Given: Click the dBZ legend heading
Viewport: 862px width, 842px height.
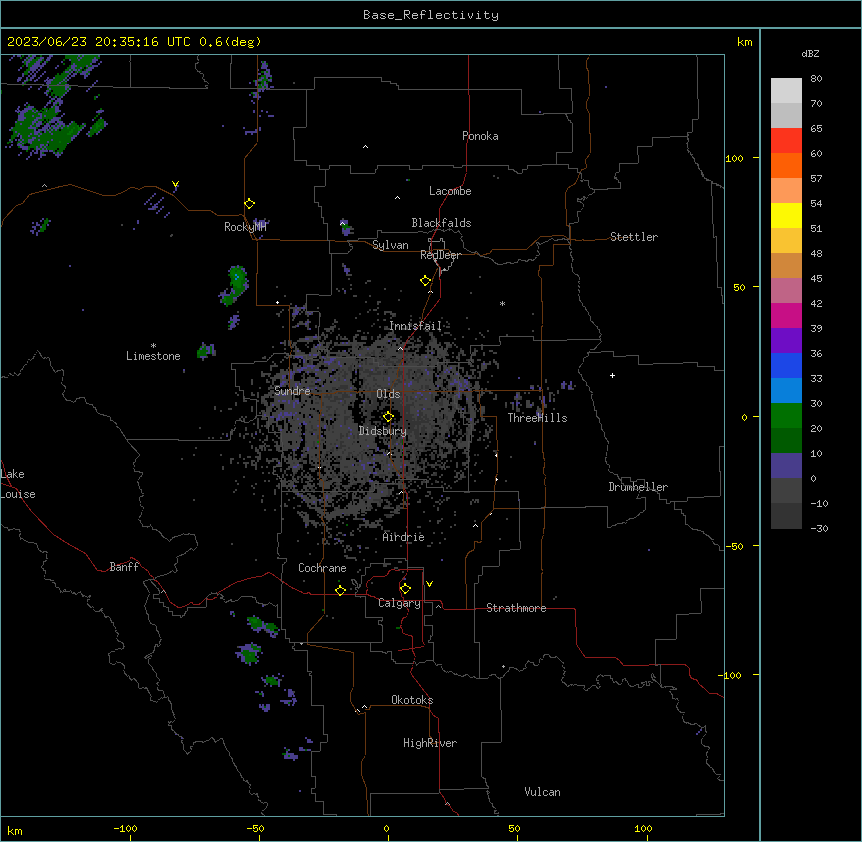Looking at the screenshot, I should (x=810, y=53).
